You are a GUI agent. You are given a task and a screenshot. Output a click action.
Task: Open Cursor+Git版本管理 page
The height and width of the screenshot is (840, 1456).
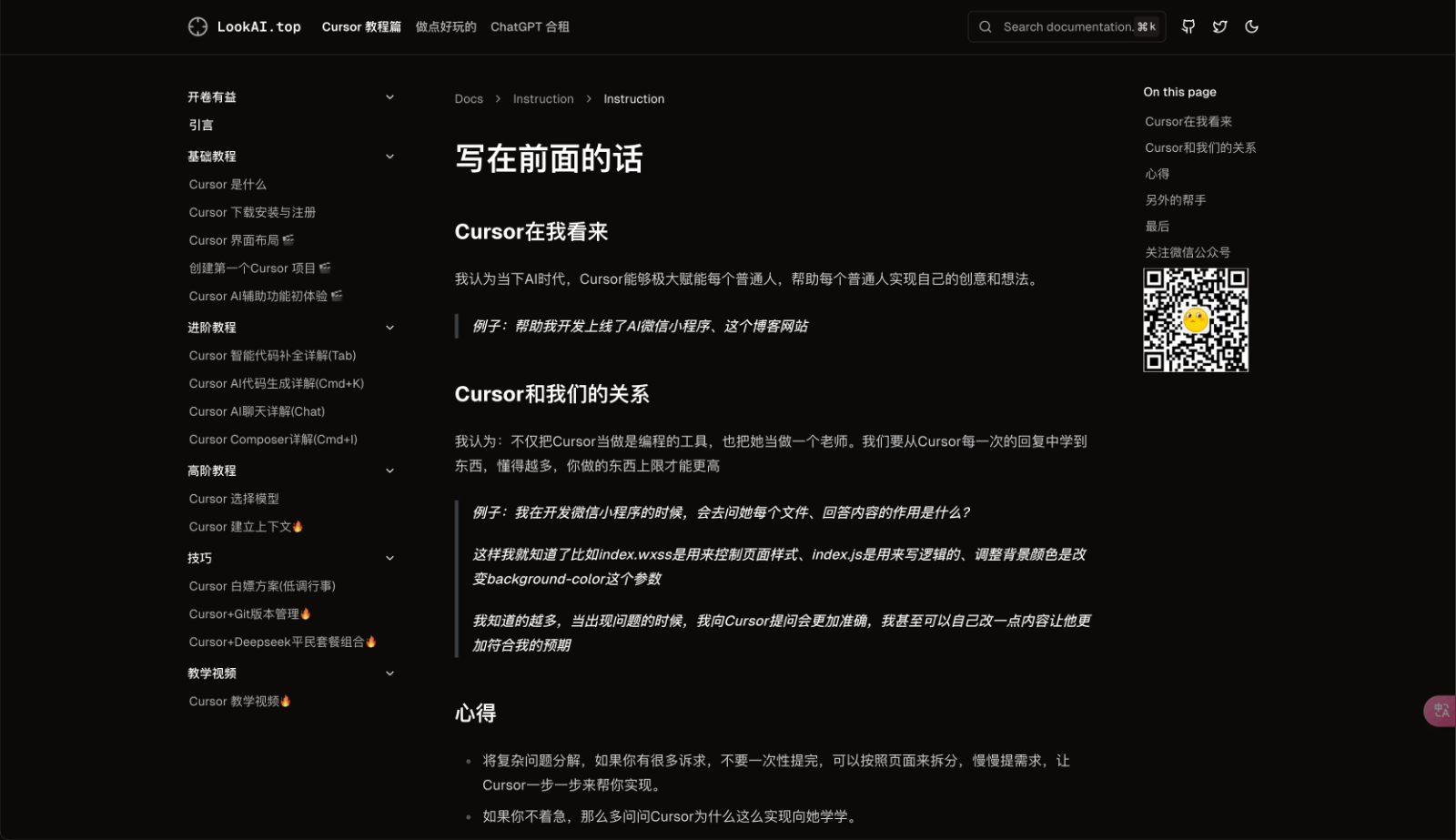(x=250, y=613)
